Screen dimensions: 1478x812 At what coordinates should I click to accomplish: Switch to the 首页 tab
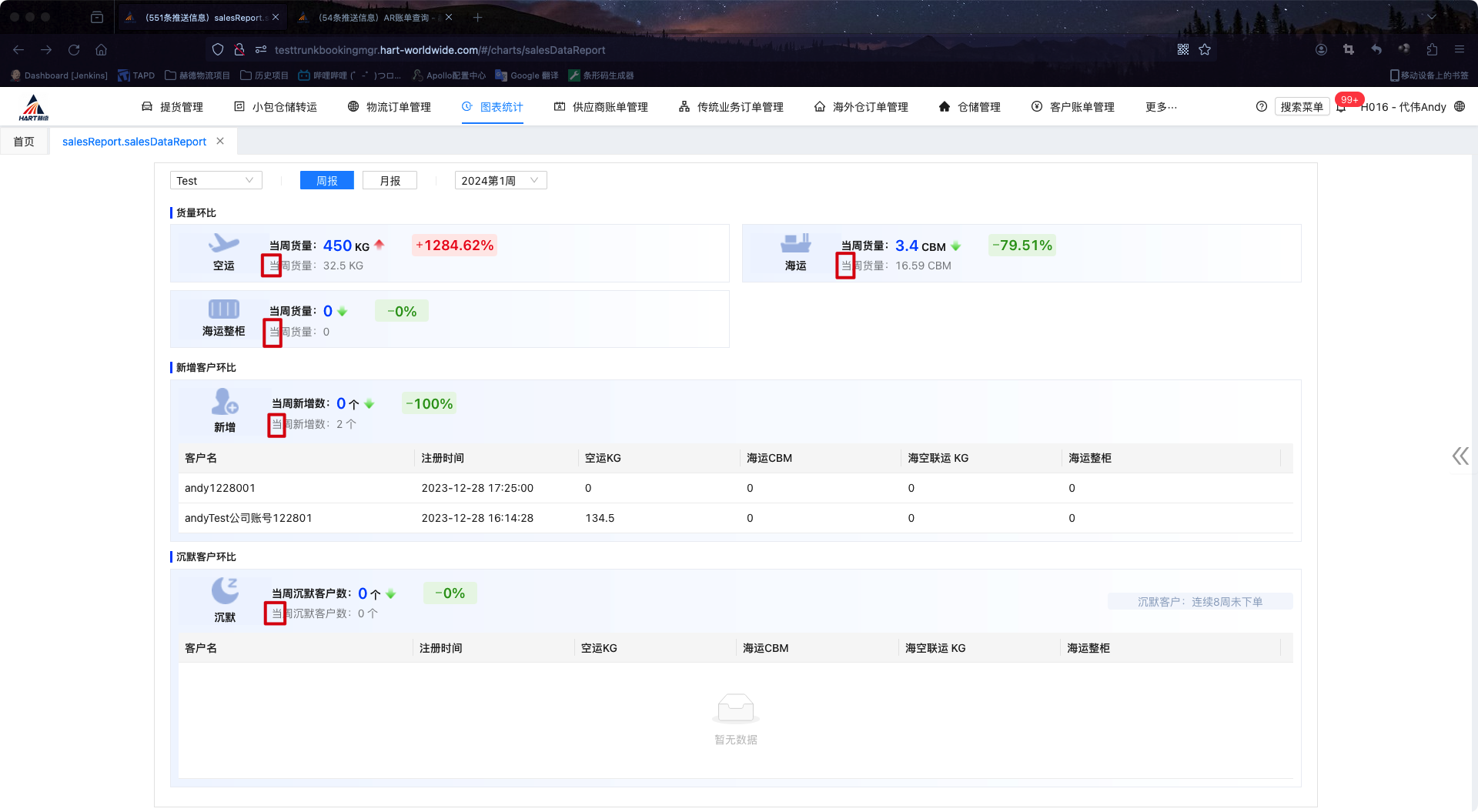click(24, 142)
